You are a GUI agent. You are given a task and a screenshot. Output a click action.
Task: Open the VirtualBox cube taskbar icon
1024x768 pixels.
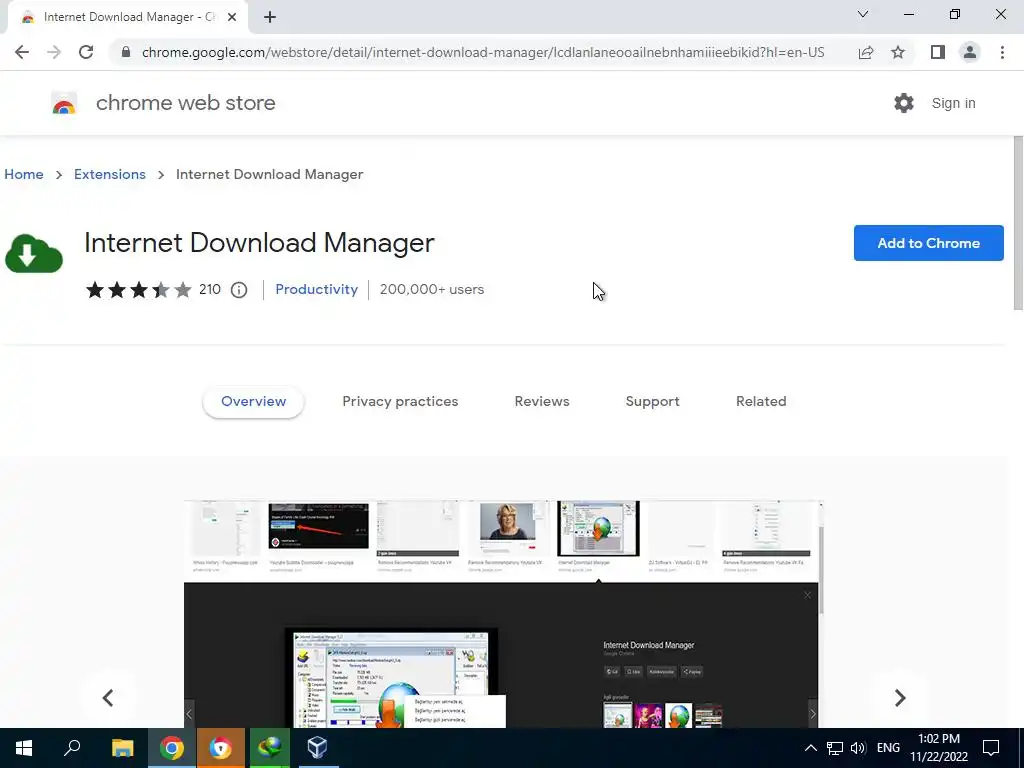[317, 748]
